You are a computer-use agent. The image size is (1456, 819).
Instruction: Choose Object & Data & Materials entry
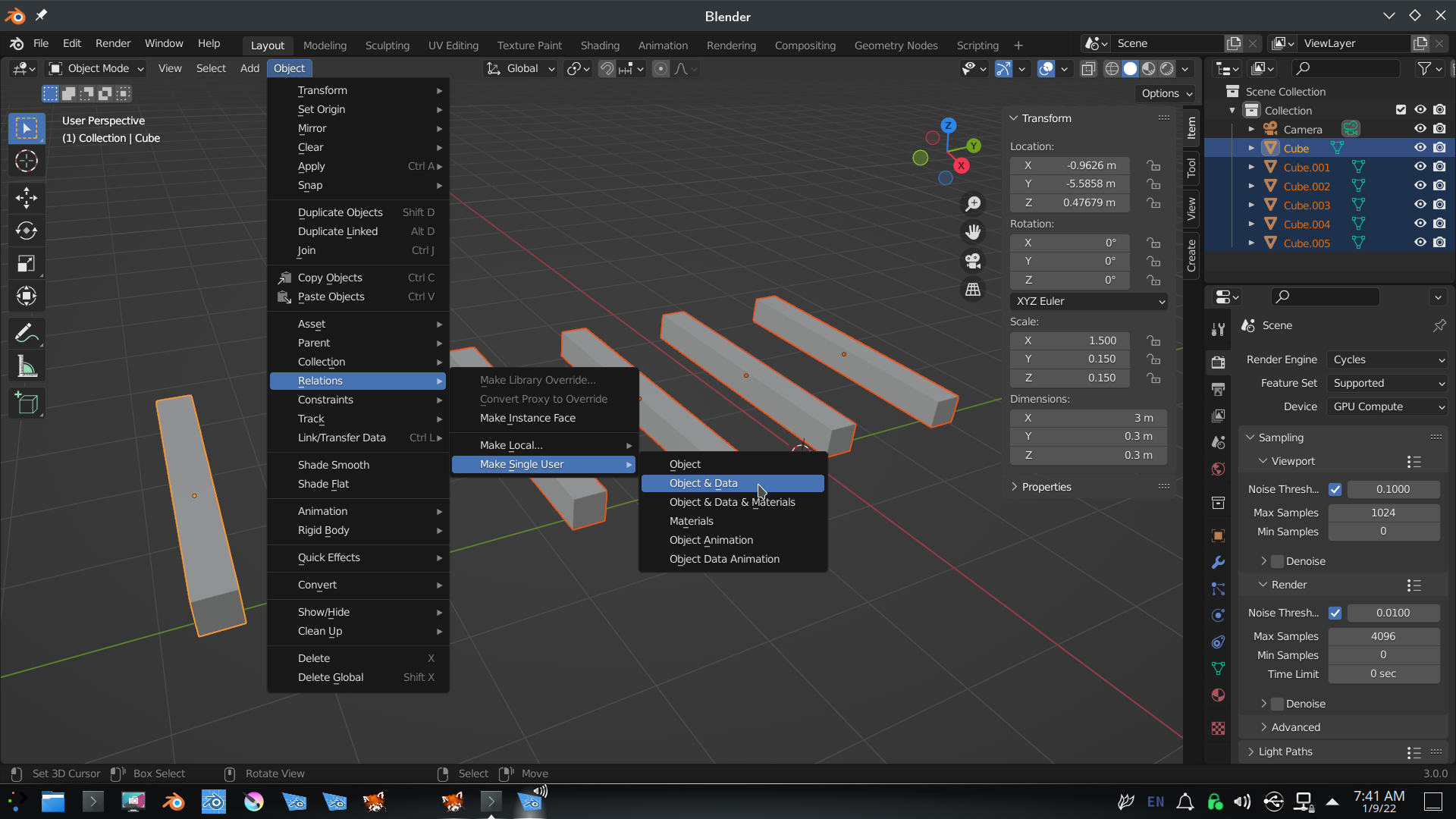732,502
